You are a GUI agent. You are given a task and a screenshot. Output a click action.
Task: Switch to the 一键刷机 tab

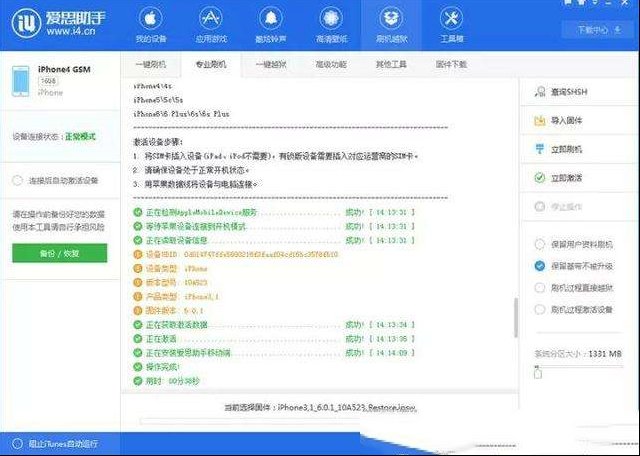pos(151,65)
